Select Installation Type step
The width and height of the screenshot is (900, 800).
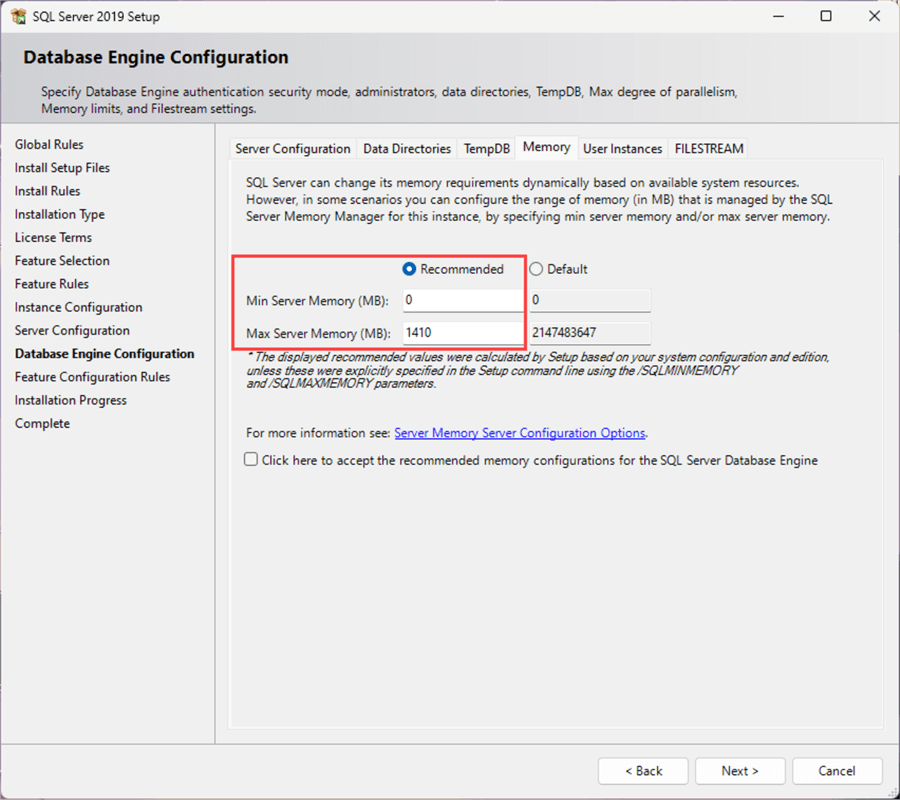60,214
